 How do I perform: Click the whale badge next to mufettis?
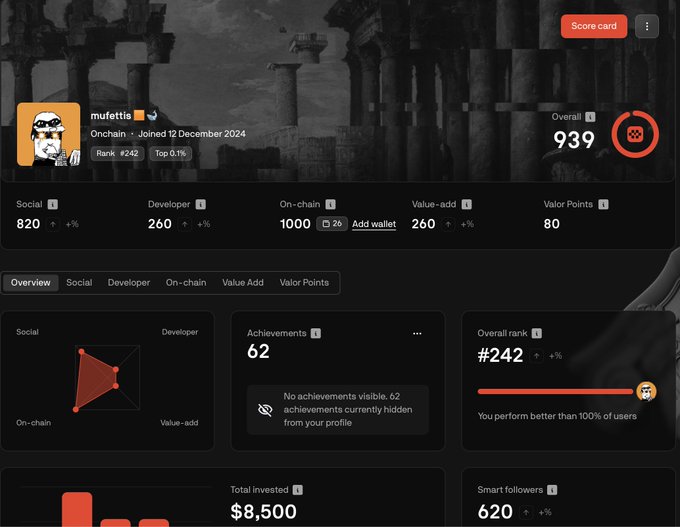[x=152, y=115]
